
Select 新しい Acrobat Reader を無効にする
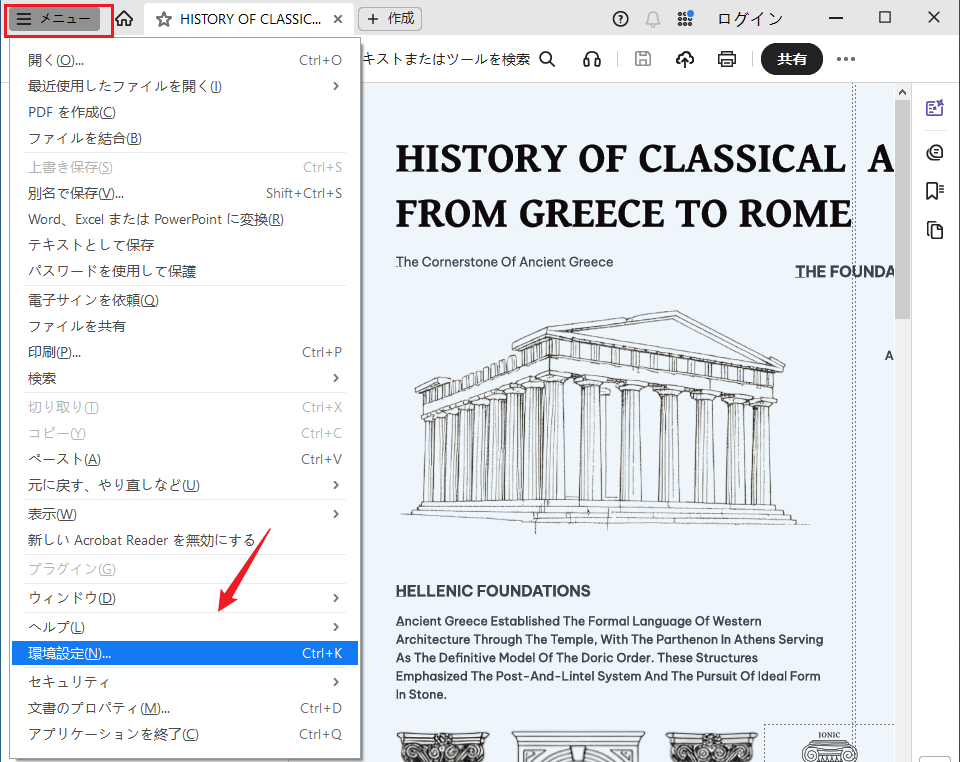184,540
